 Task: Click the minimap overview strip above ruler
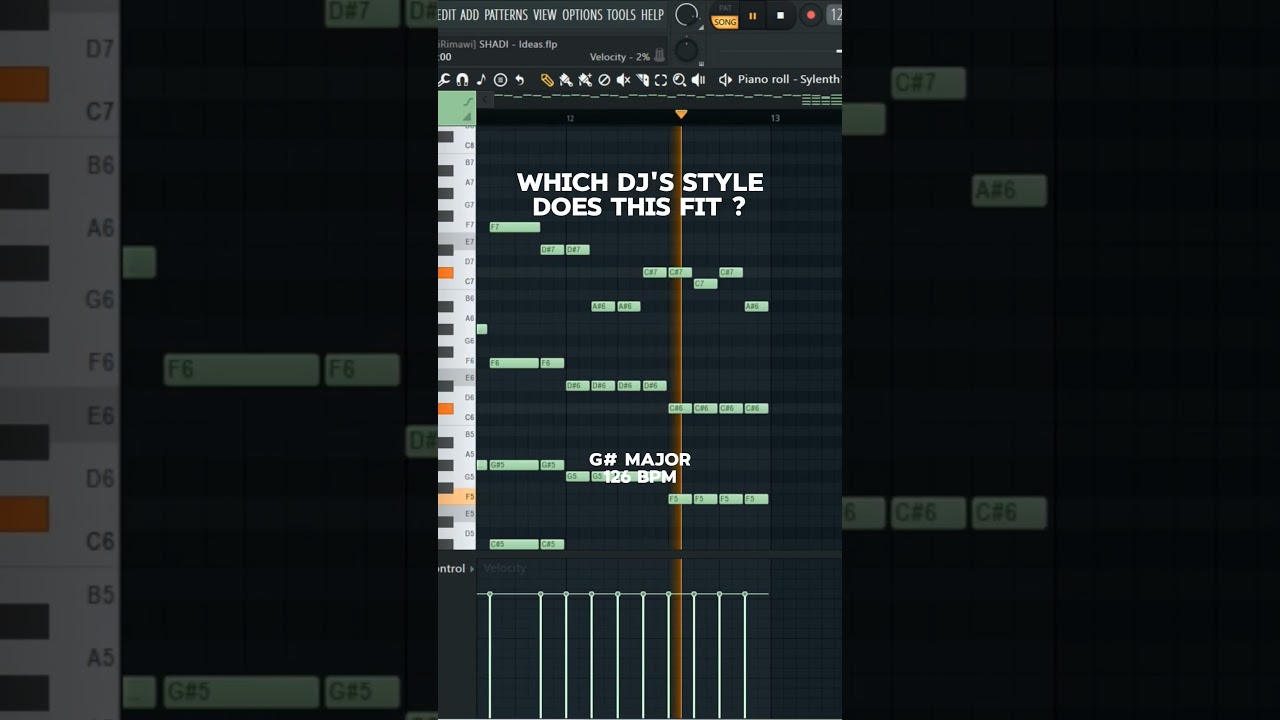point(669,99)
